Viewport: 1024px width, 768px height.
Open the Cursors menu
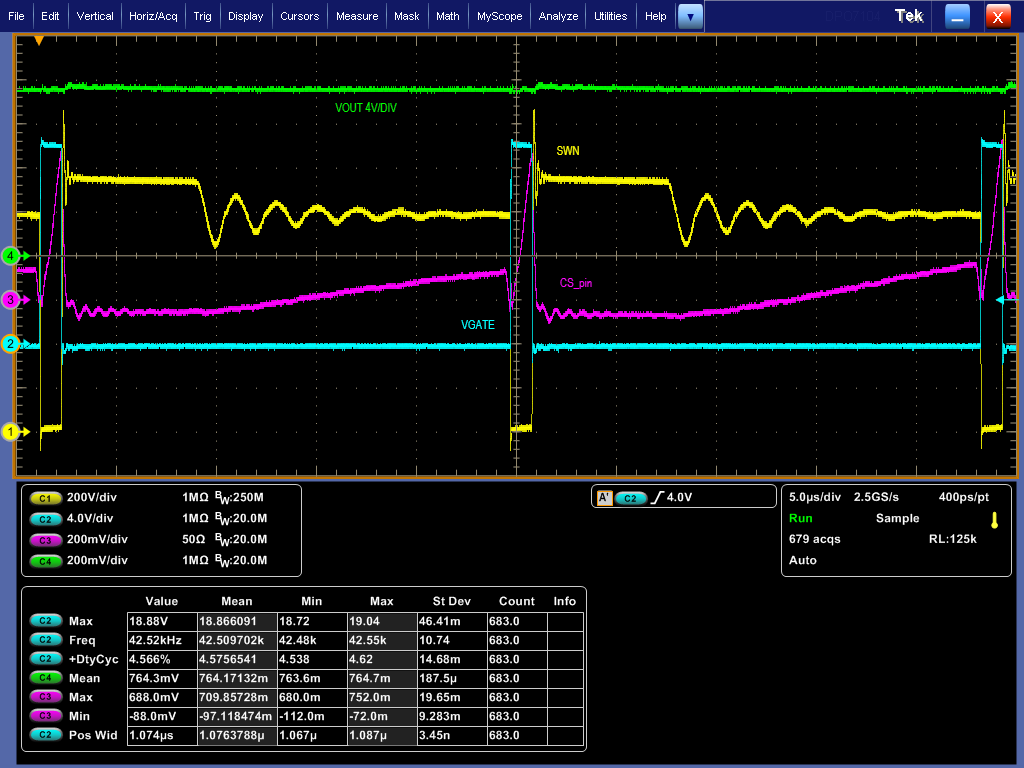pyautogui.click(x=299, y=16)
